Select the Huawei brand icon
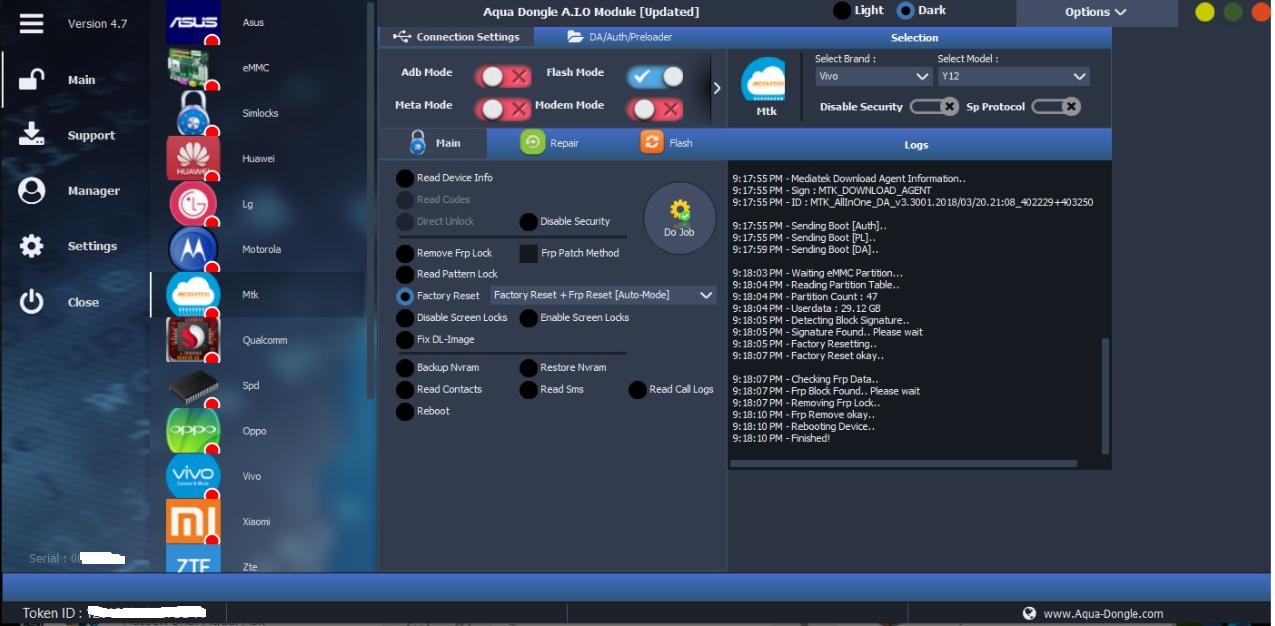1275x626 pixels. point(193,158)
